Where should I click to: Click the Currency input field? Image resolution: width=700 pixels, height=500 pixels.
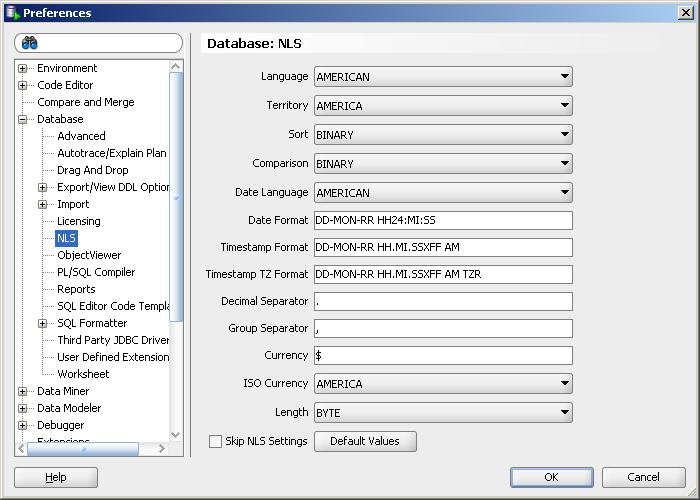pyautogui.click(x=443, y=356)
